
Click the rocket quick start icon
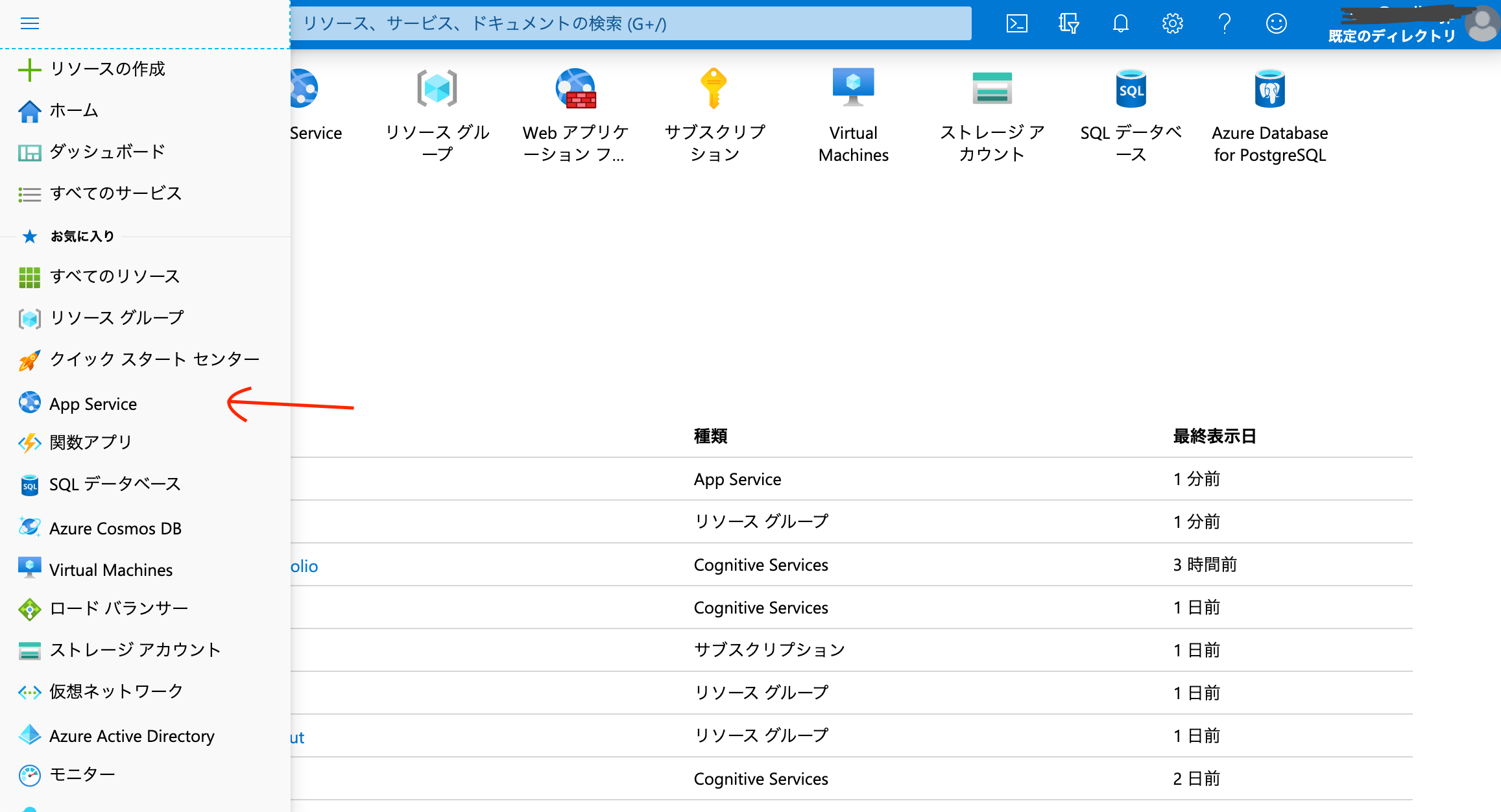[30, 360]
